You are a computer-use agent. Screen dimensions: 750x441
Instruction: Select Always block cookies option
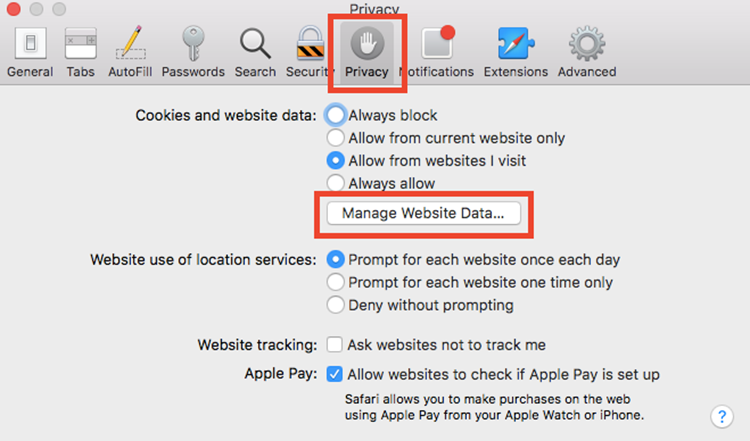tap(336, 115)
